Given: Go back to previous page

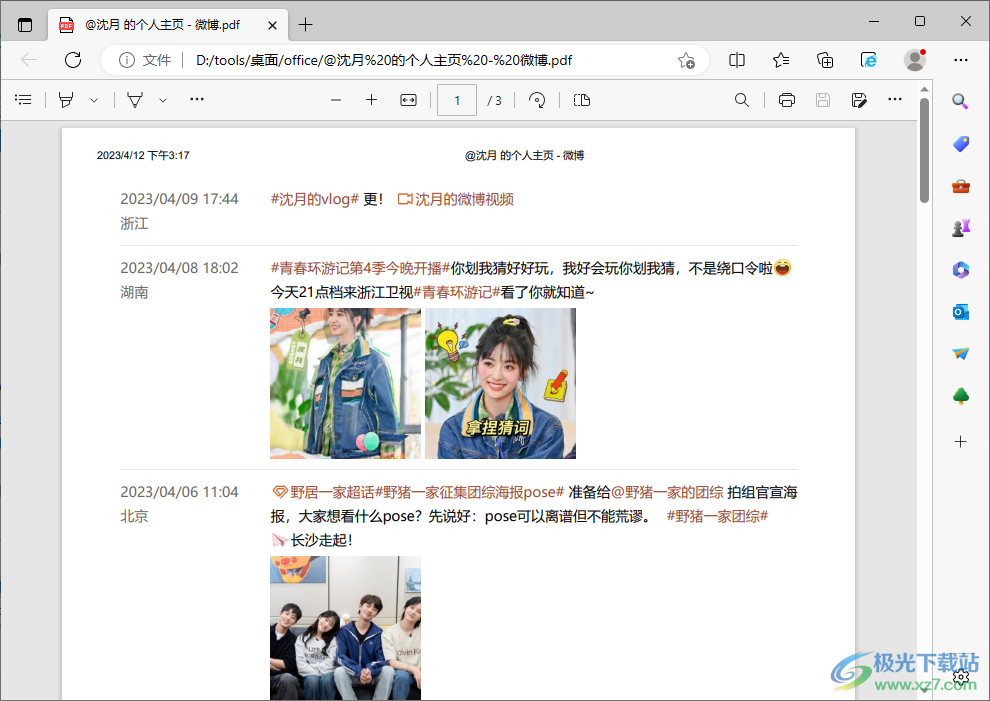Looking at the screenshot, I should (29, 60).
